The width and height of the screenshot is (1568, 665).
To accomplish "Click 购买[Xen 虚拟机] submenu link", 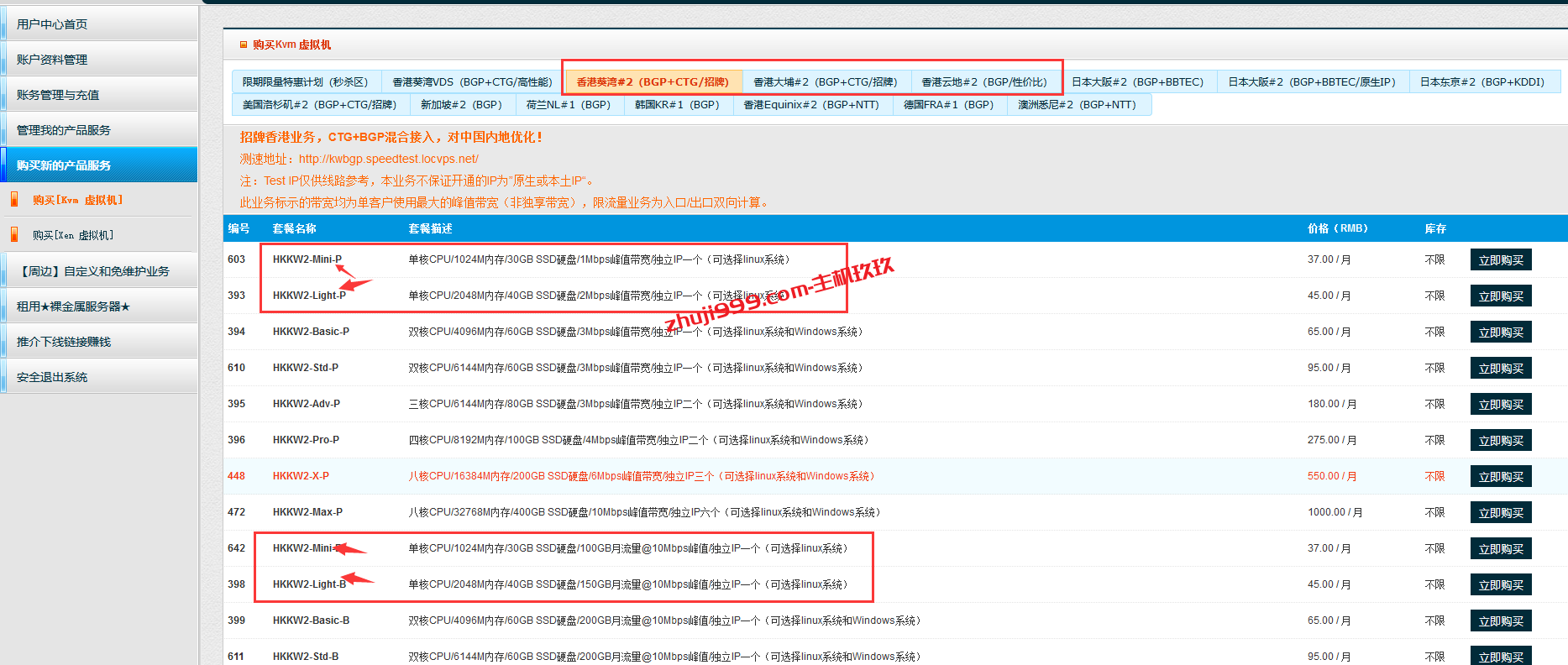I will [x=73, y=235].
